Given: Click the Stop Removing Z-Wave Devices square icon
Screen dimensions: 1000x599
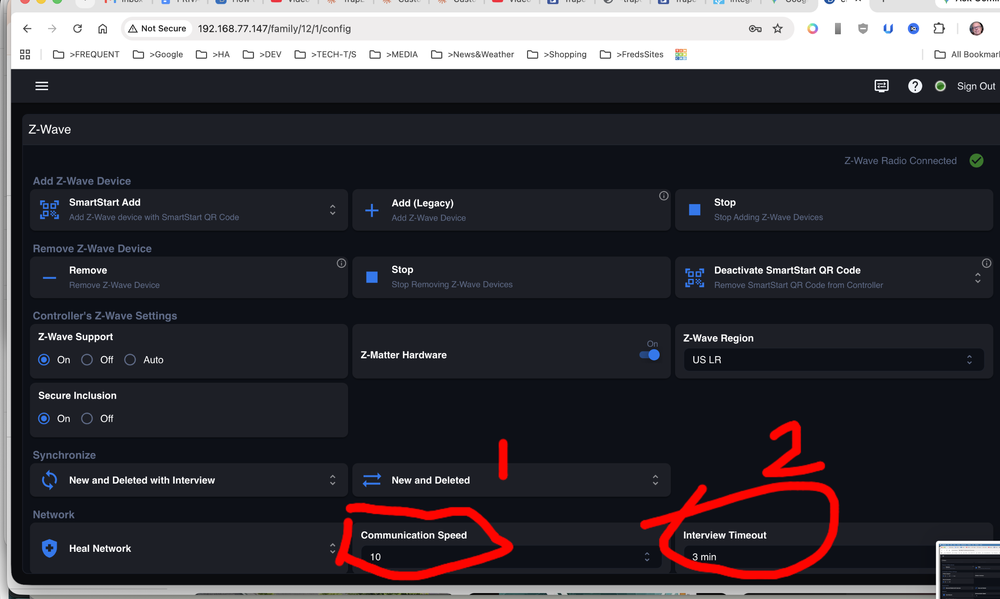Looking at the screenshot, I should pos(372,277).
